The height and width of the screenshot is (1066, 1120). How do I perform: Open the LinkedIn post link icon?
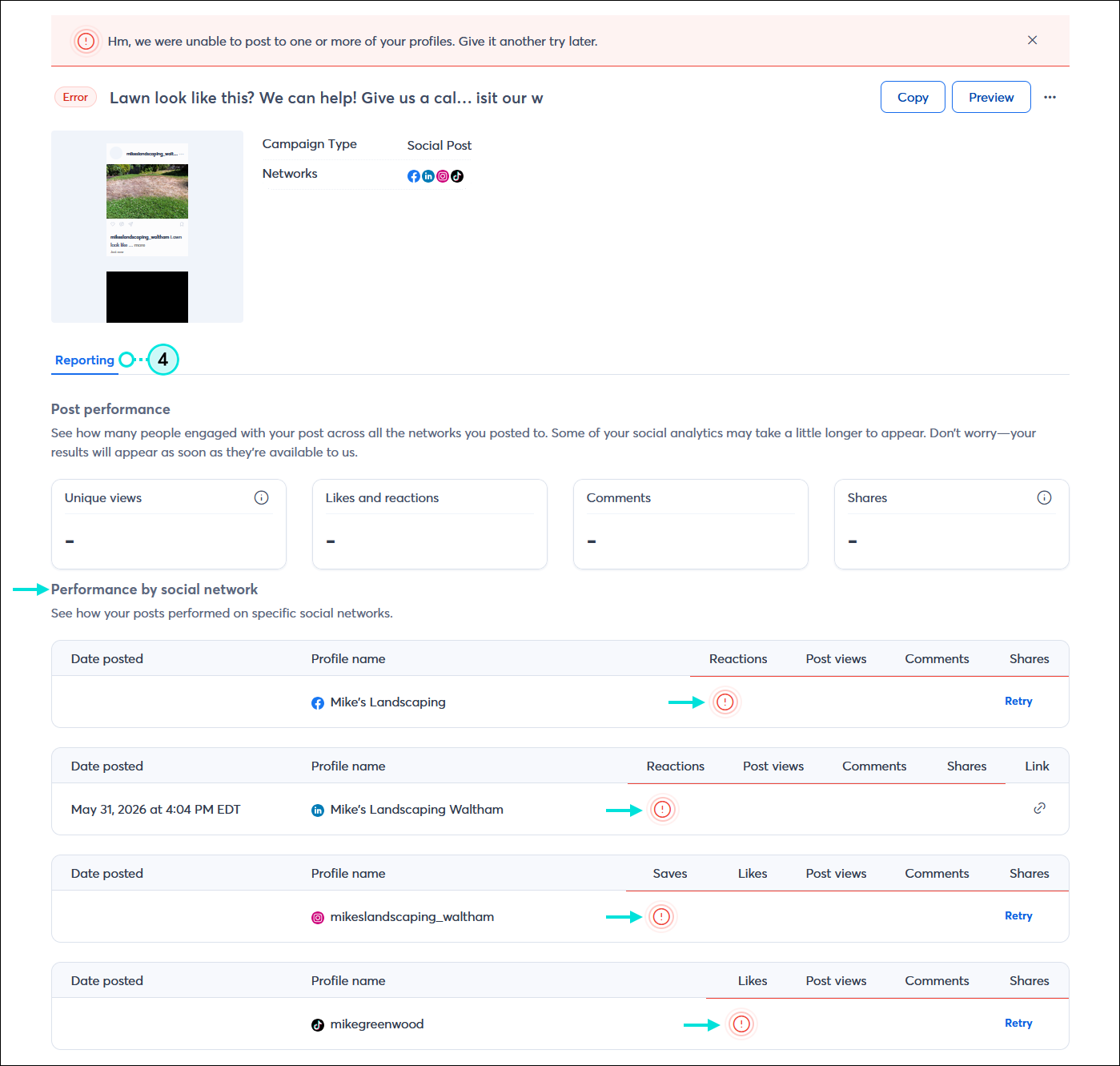pos(1039,808)
